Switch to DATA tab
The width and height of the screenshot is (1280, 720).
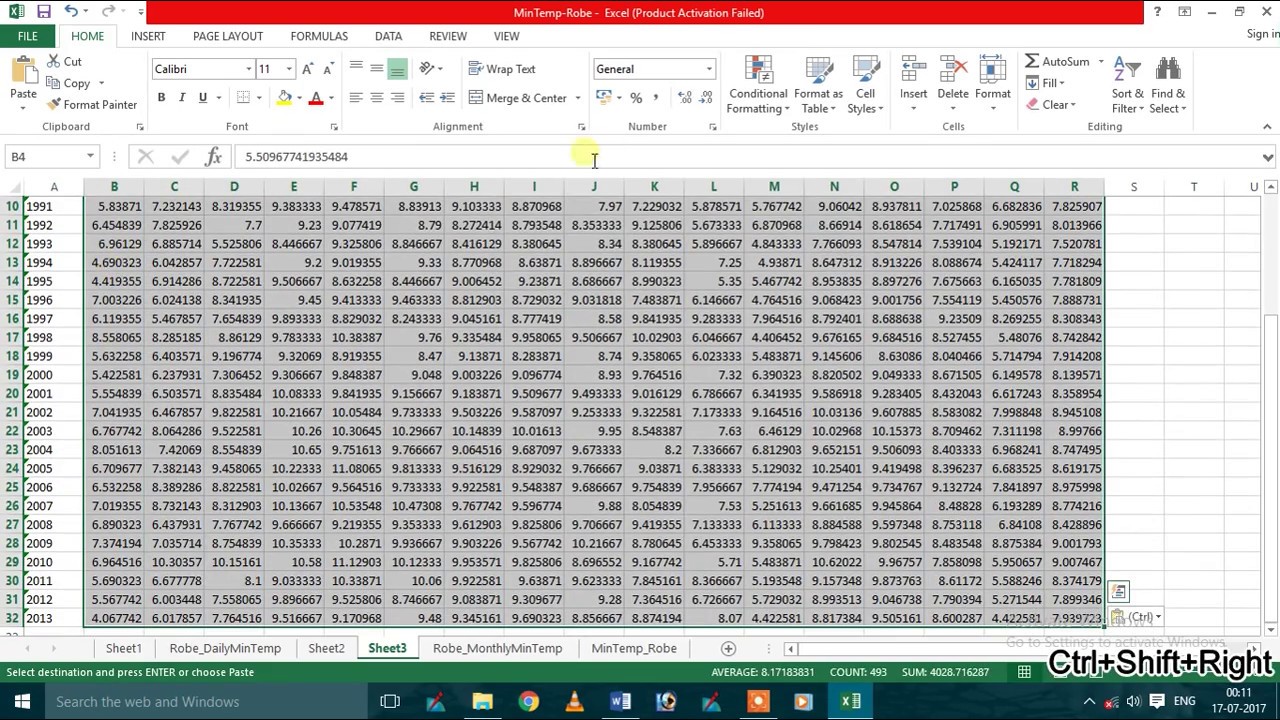(389, 36)
